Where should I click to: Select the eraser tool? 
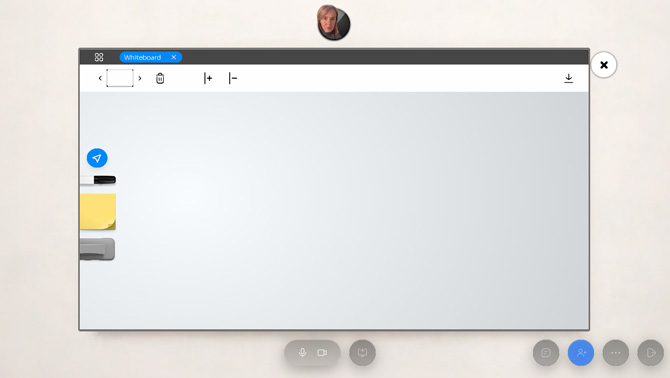97,249
